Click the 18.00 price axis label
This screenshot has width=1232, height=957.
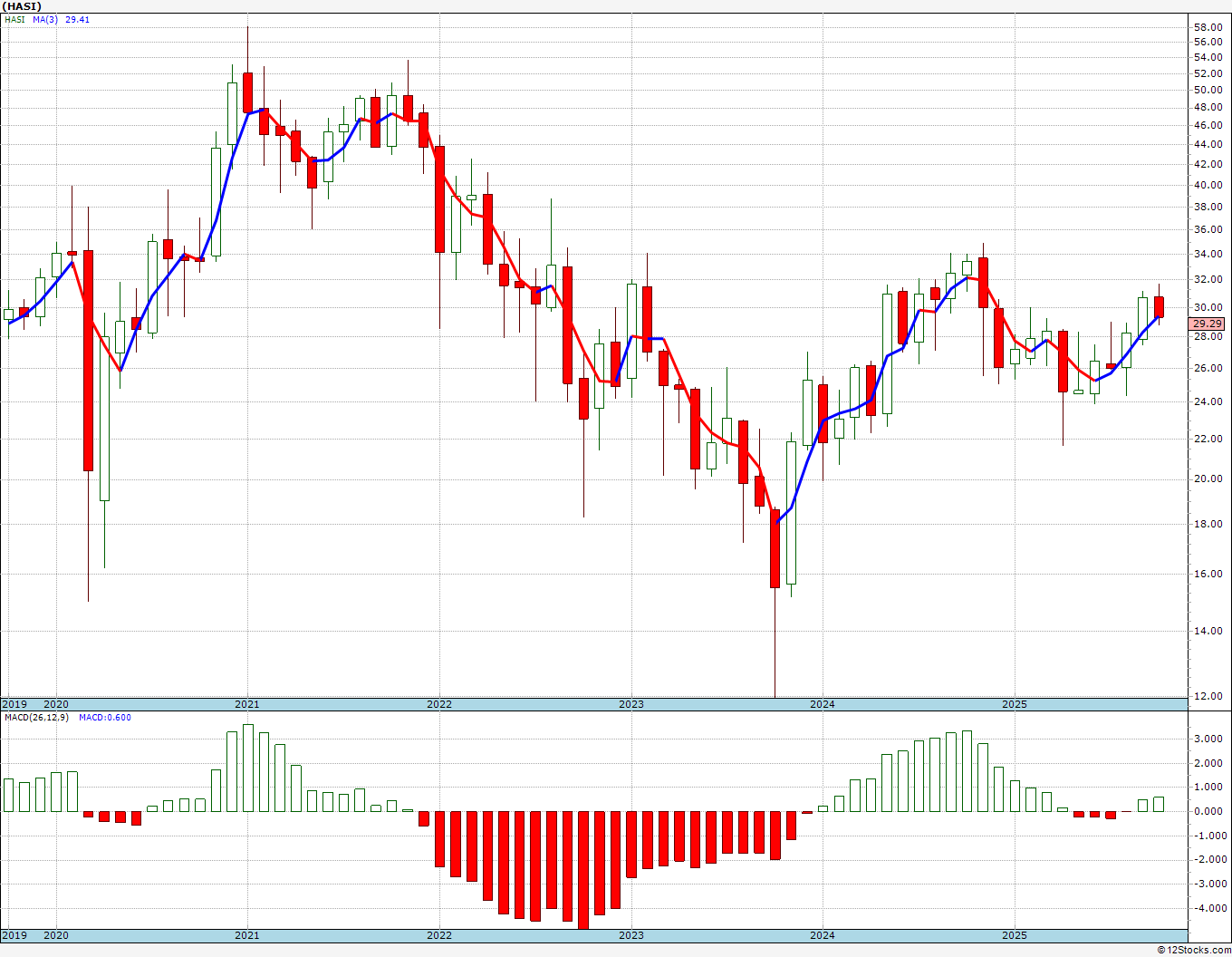coord(1208,525)
